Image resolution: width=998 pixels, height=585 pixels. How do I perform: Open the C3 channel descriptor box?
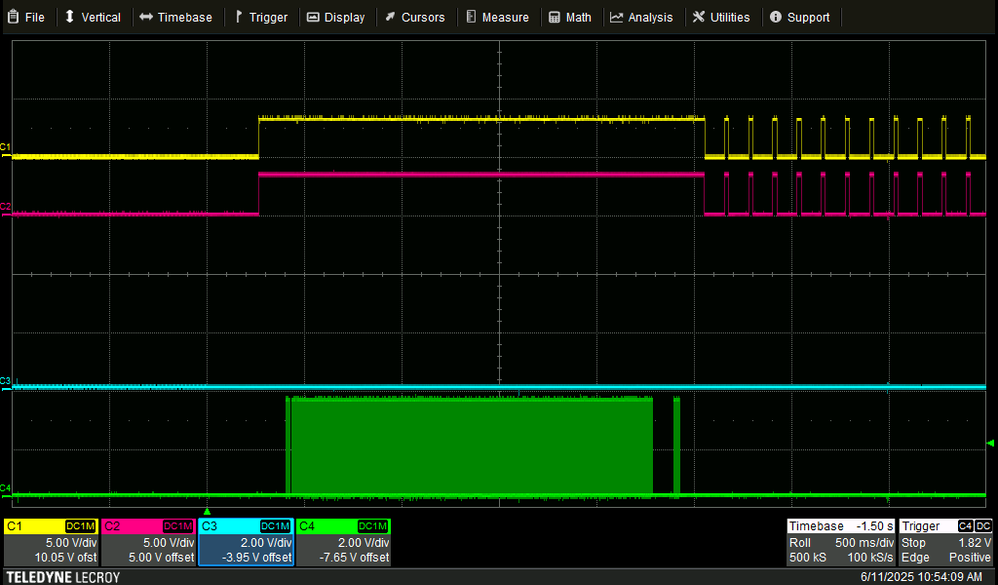(246, 542)
